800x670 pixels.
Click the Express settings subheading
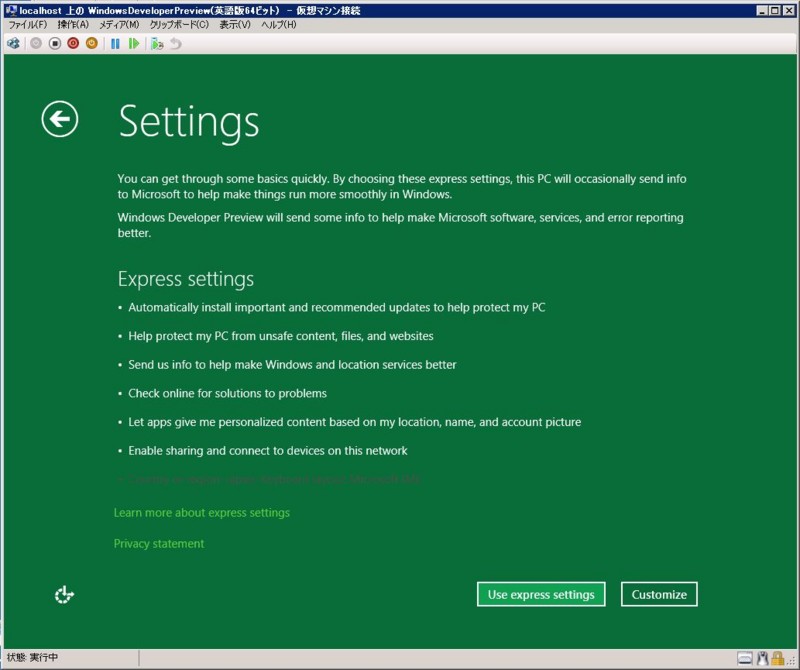[186, 279]
